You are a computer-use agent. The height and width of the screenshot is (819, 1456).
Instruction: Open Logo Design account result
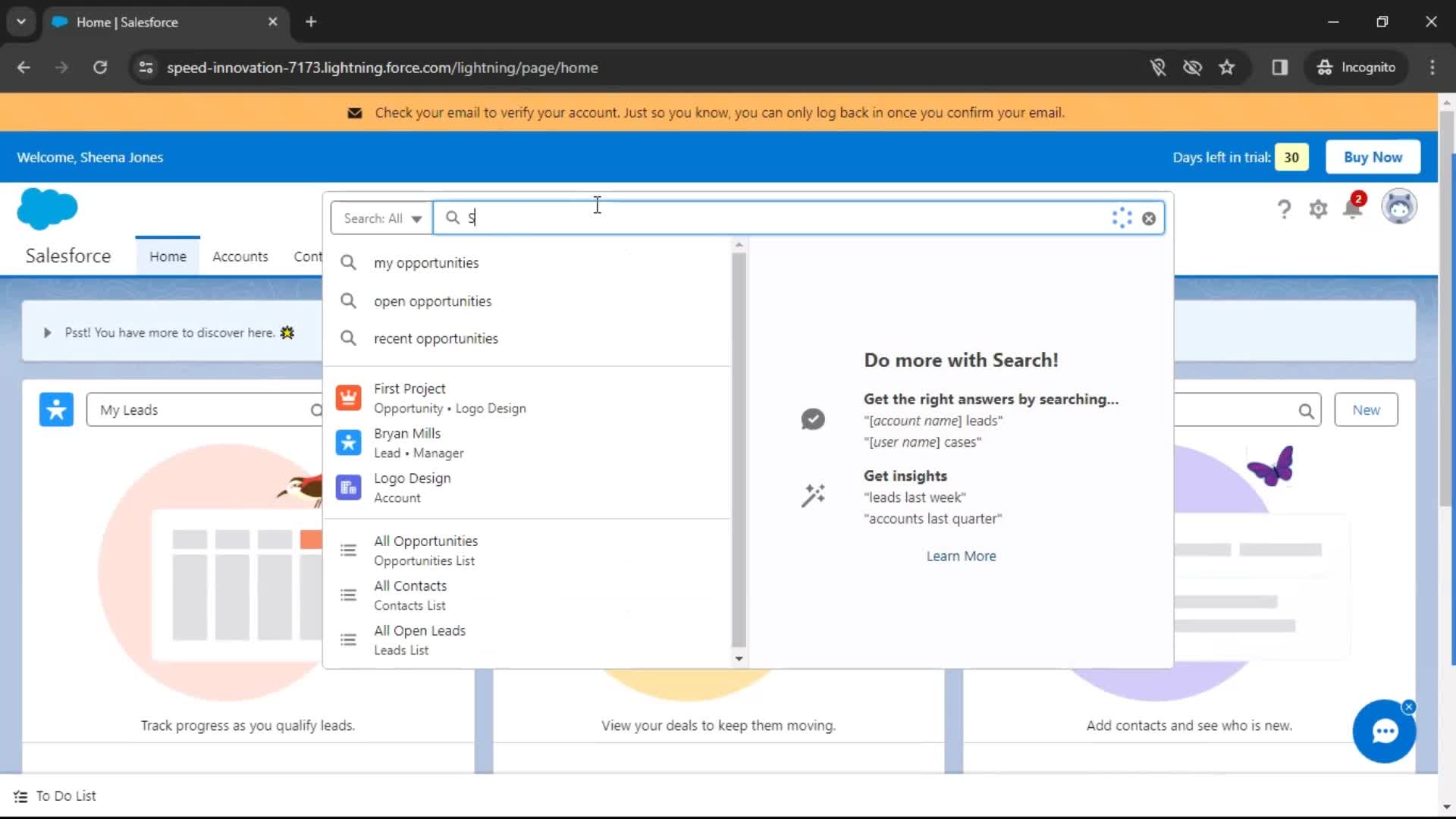coord(527,488)
